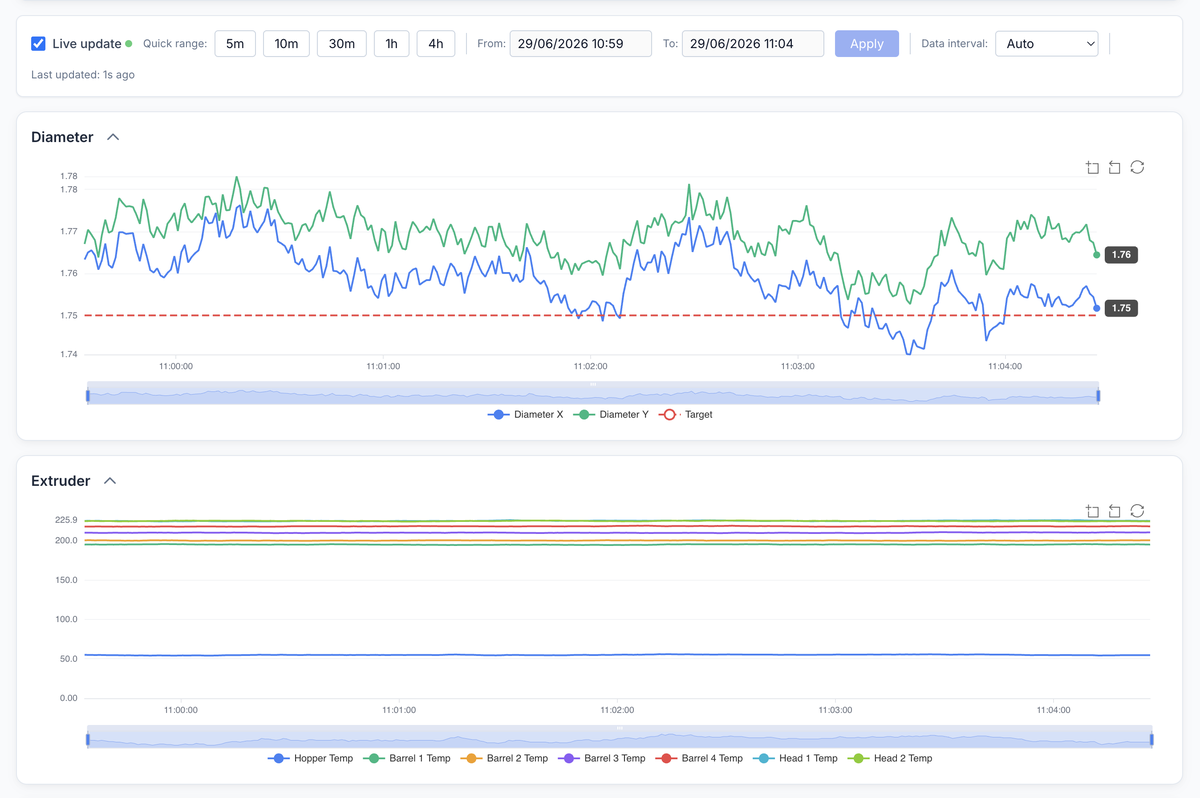Click the 11:03:00 tick in Extruder chart

(x=835, y=710)
